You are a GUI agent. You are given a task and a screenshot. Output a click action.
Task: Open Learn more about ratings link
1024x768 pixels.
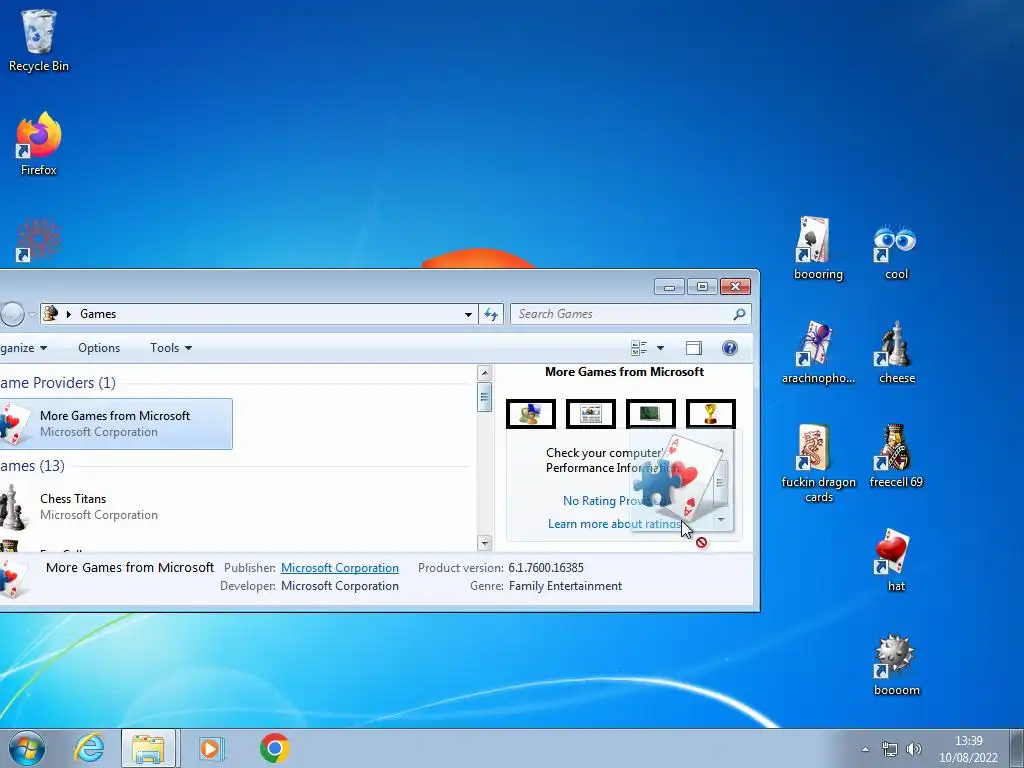tap(614, 524)
